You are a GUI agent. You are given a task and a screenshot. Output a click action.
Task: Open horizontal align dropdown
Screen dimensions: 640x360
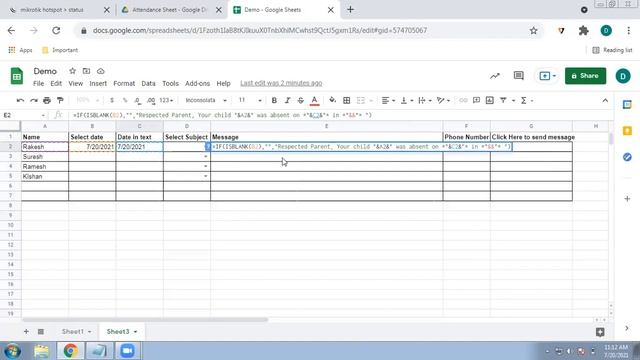[388, 100]
